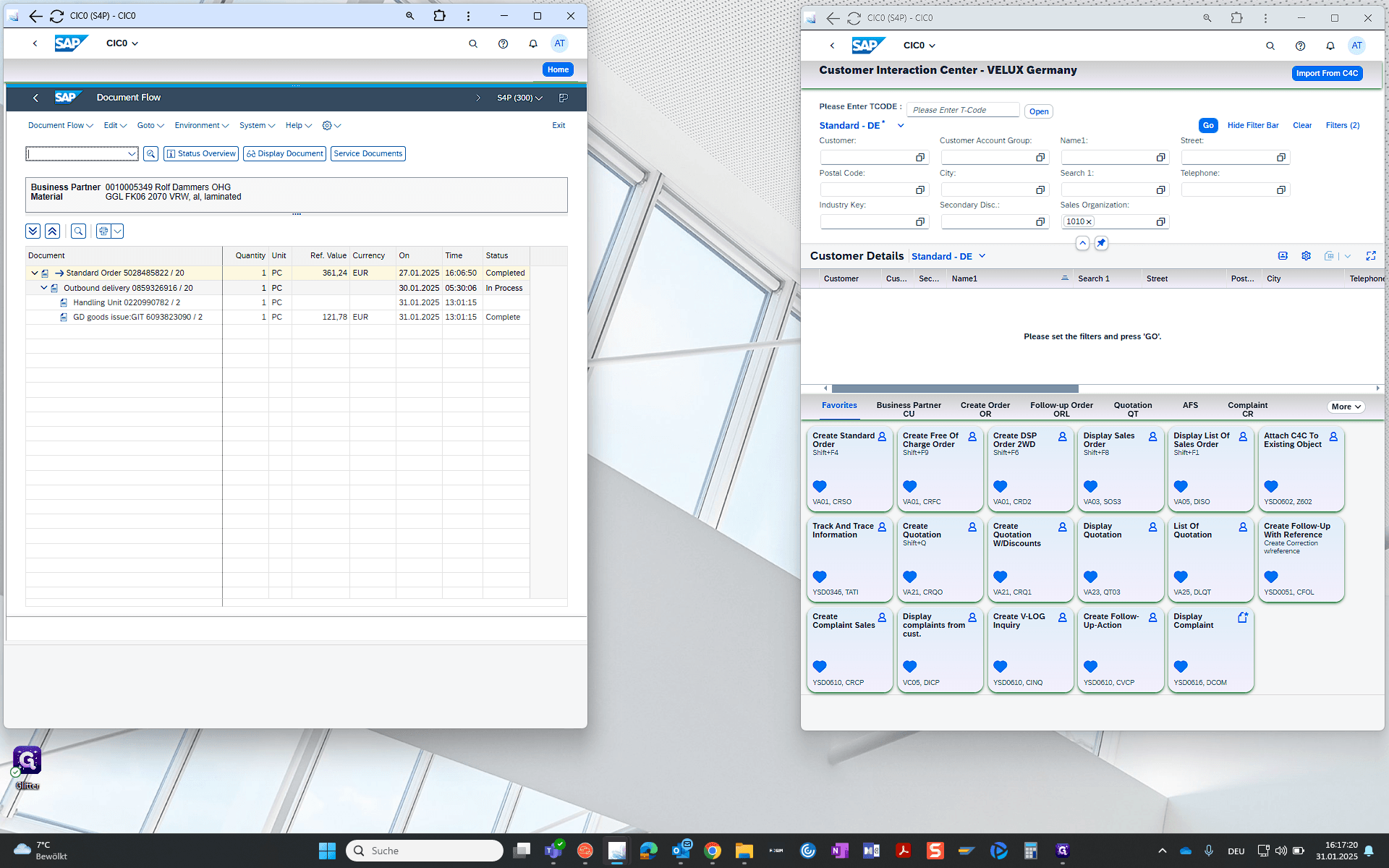Viewport: 1389px width, 868px height.
Task: Click value help icon in the Street field
Action: (x=1281, y=158)
